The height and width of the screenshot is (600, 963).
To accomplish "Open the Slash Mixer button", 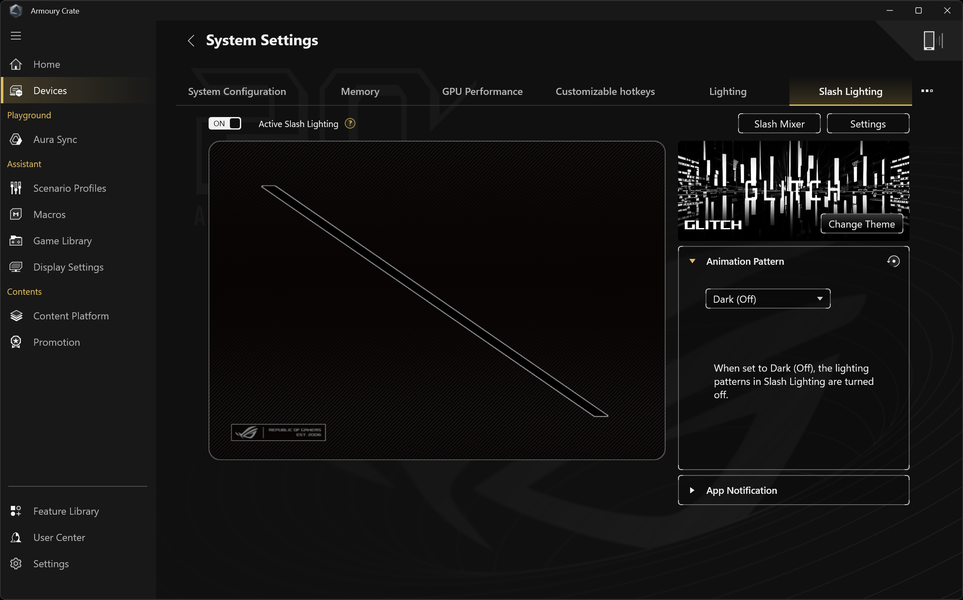I will (779, 123).
